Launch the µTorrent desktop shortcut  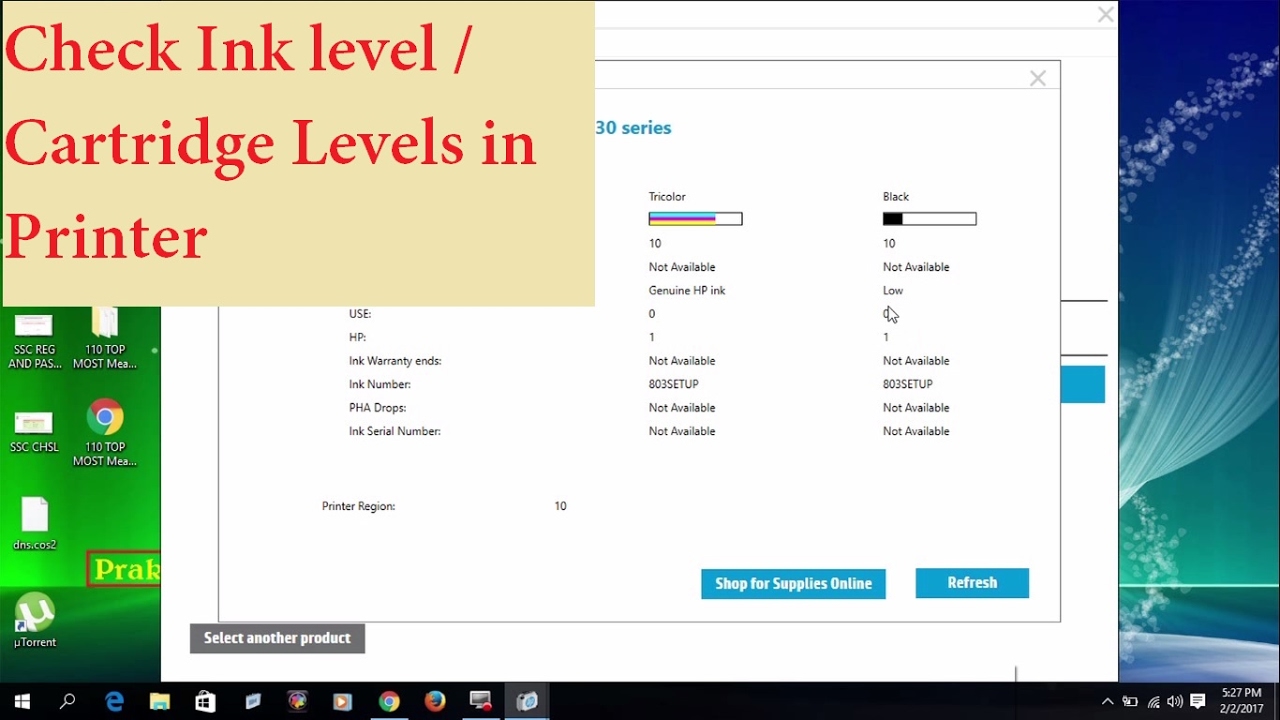pos(35,620)
